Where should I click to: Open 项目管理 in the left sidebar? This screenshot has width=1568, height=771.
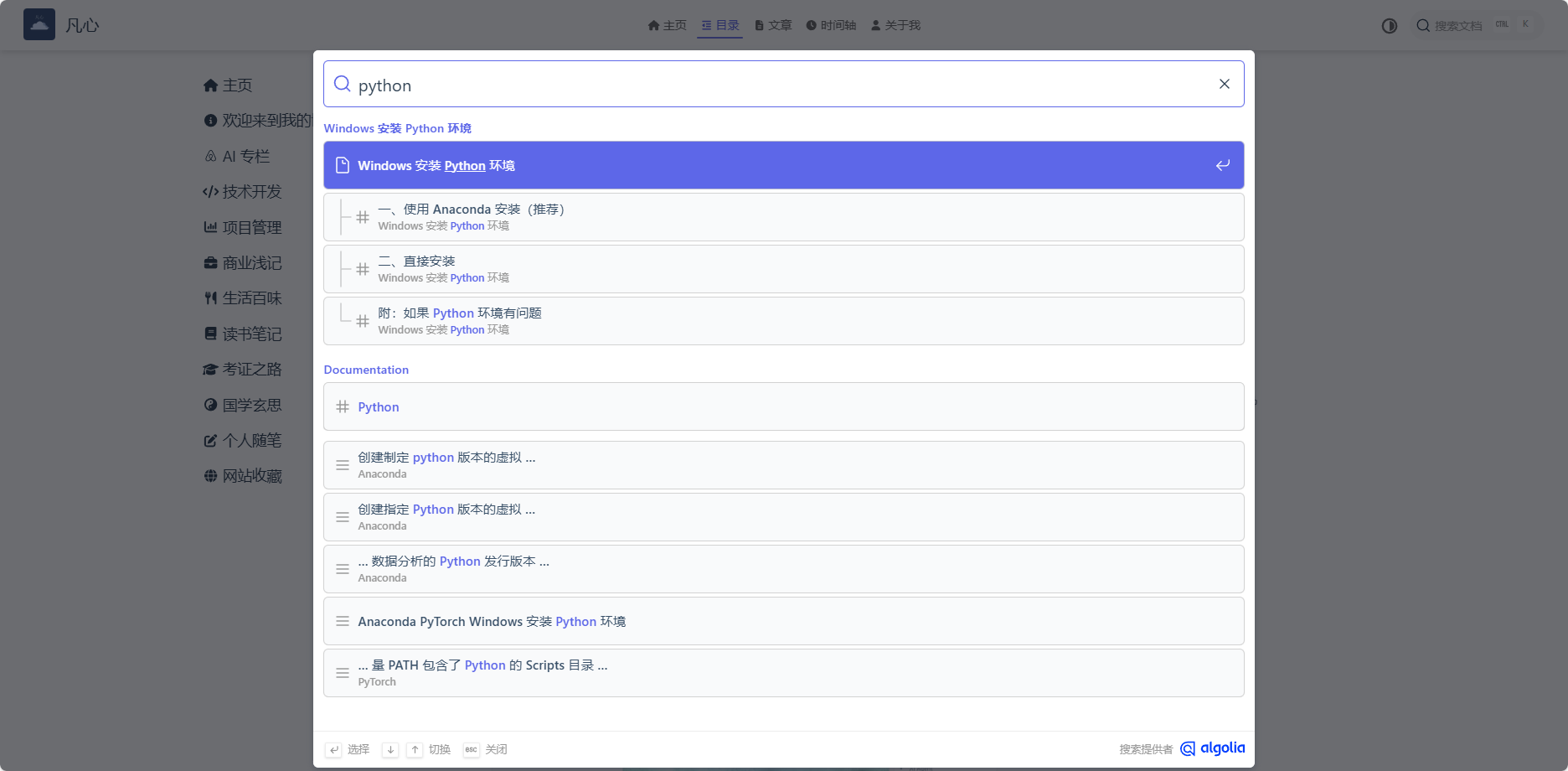tap(242, 227)
